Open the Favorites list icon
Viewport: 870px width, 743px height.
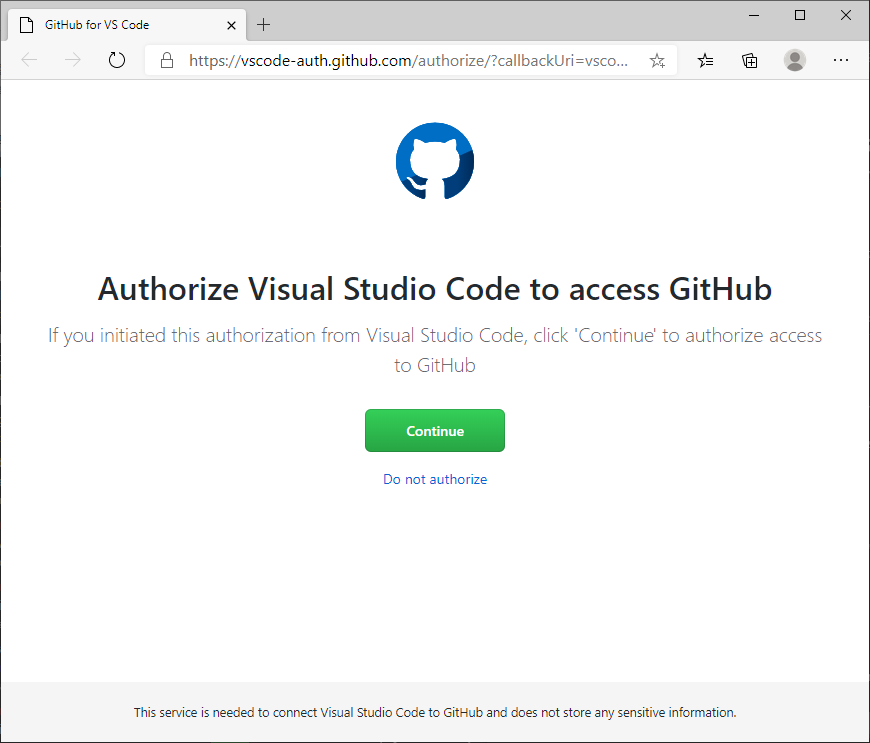(x=705, y=60)
